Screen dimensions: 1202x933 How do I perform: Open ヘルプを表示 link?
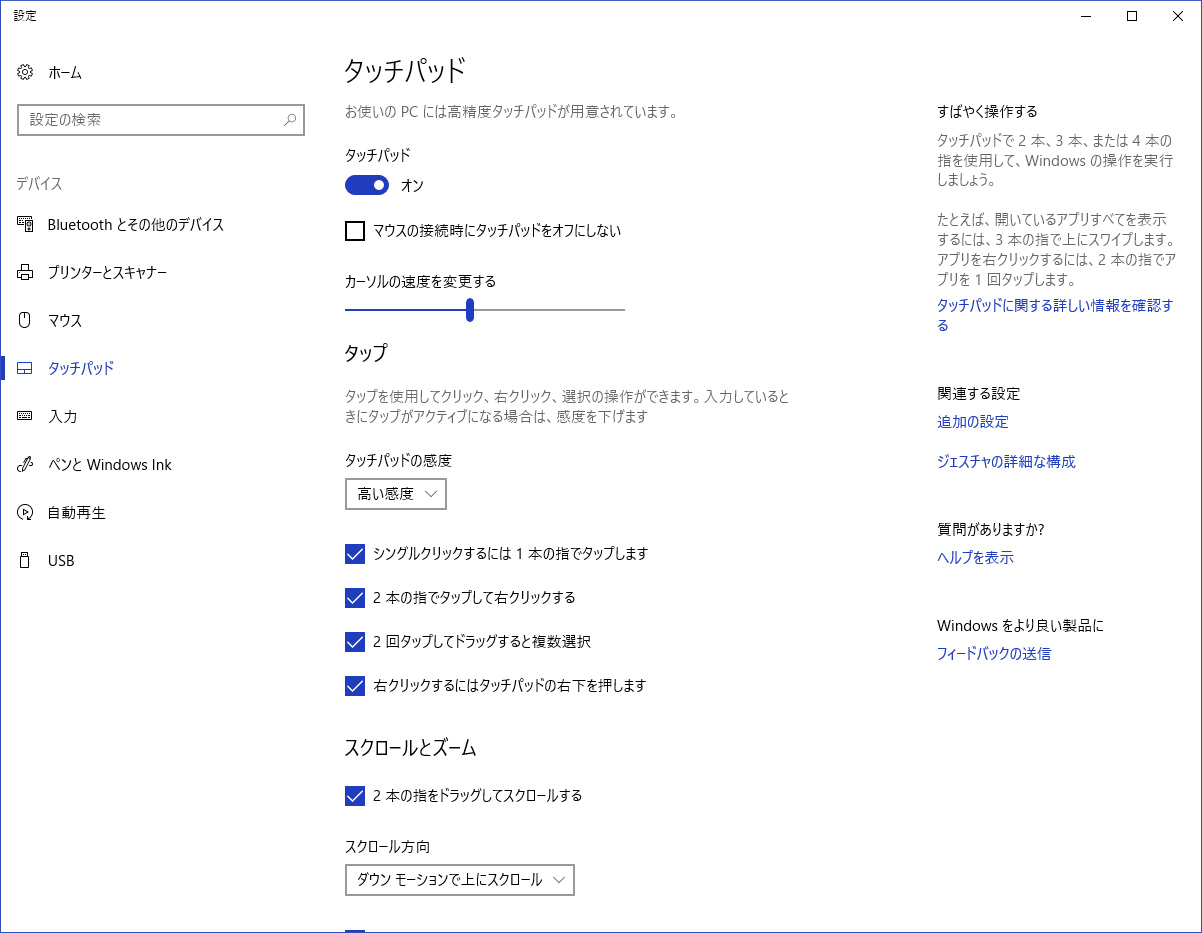coord(975,558)
